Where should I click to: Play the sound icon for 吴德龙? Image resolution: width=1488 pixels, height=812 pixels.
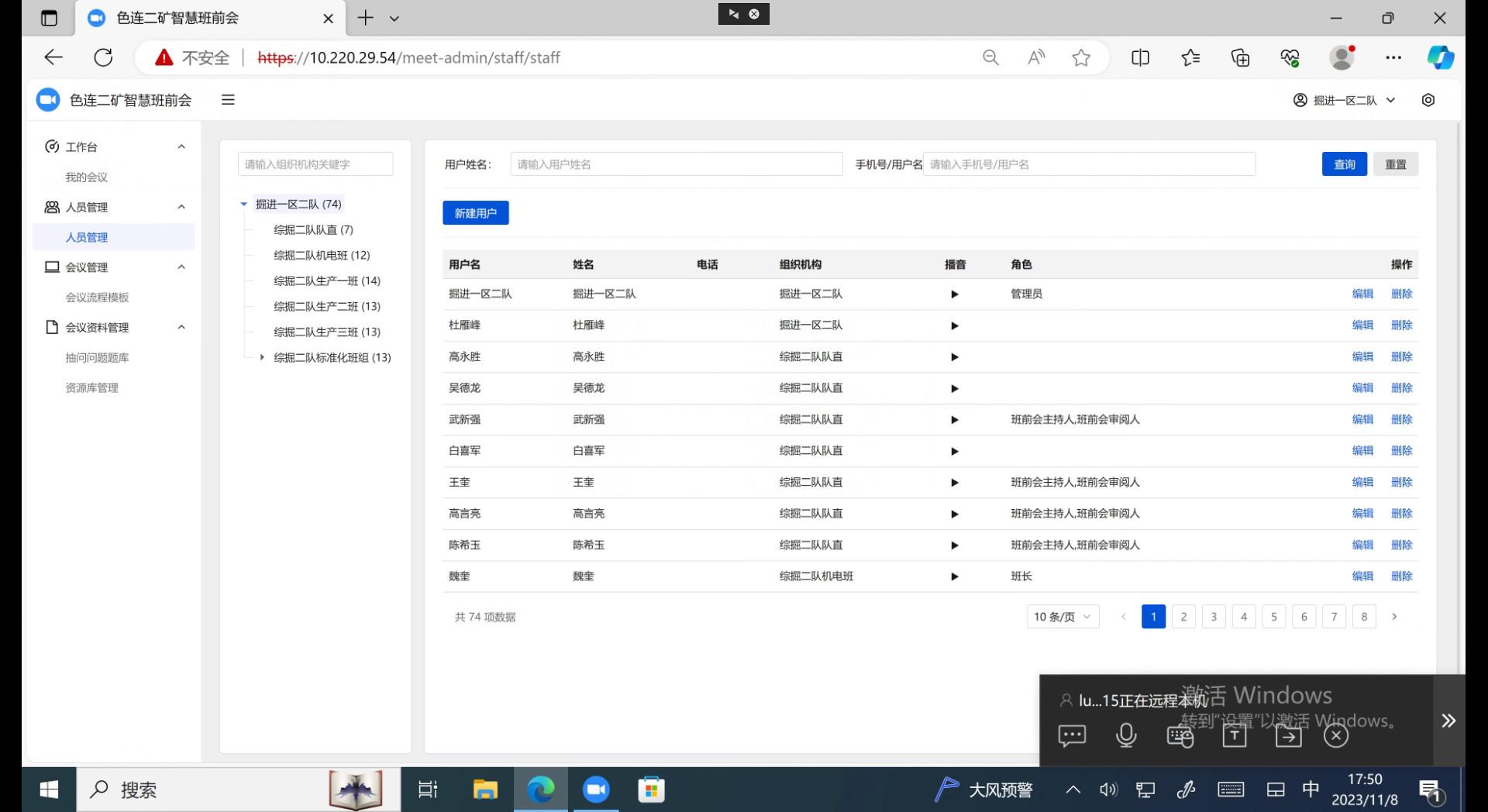coord(955,388)
